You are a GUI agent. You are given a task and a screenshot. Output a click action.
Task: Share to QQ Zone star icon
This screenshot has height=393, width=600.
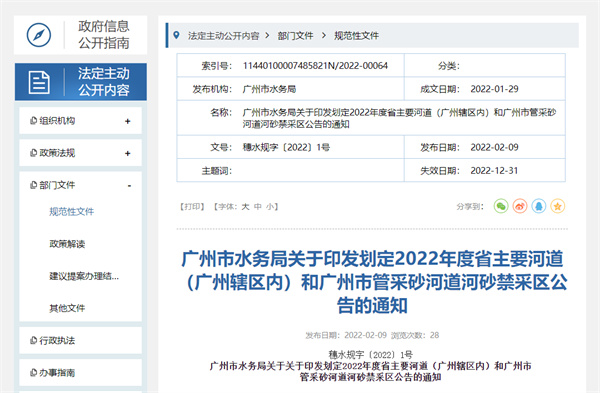pos(558,206)
